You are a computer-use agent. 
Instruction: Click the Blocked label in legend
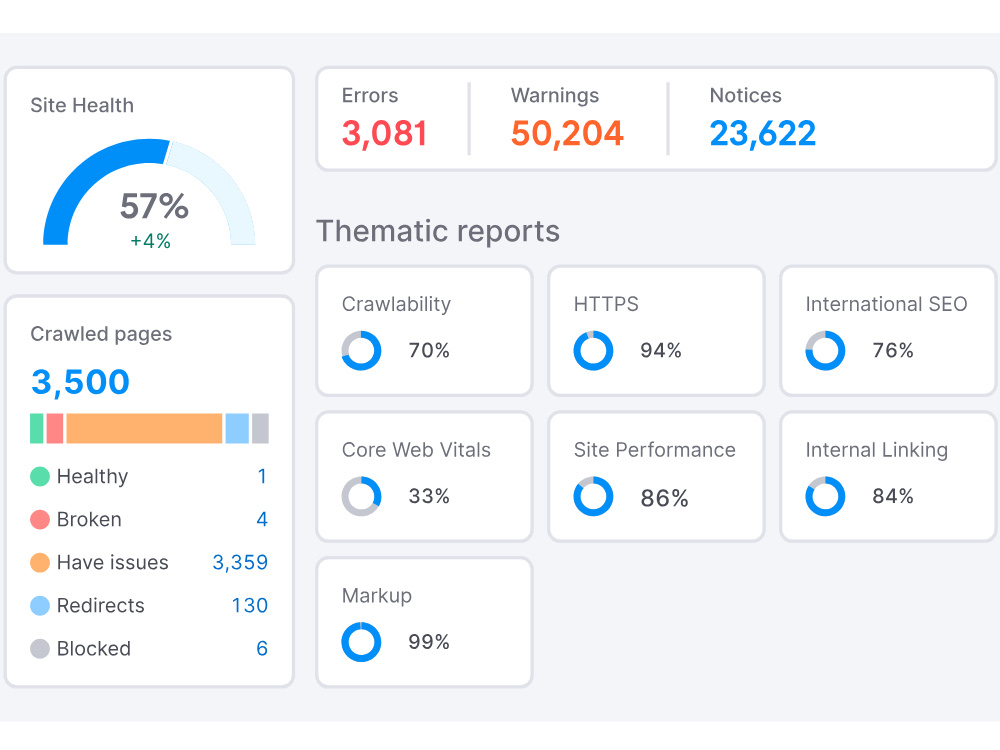point(94,649)
